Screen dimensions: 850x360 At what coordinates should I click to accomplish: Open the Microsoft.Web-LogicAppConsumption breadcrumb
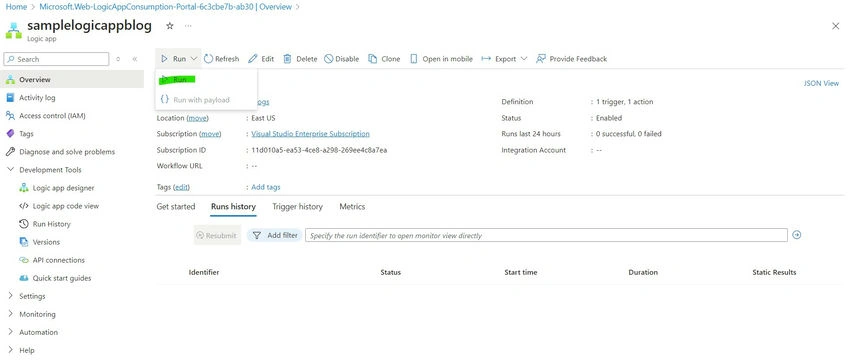tap(165, 7)
